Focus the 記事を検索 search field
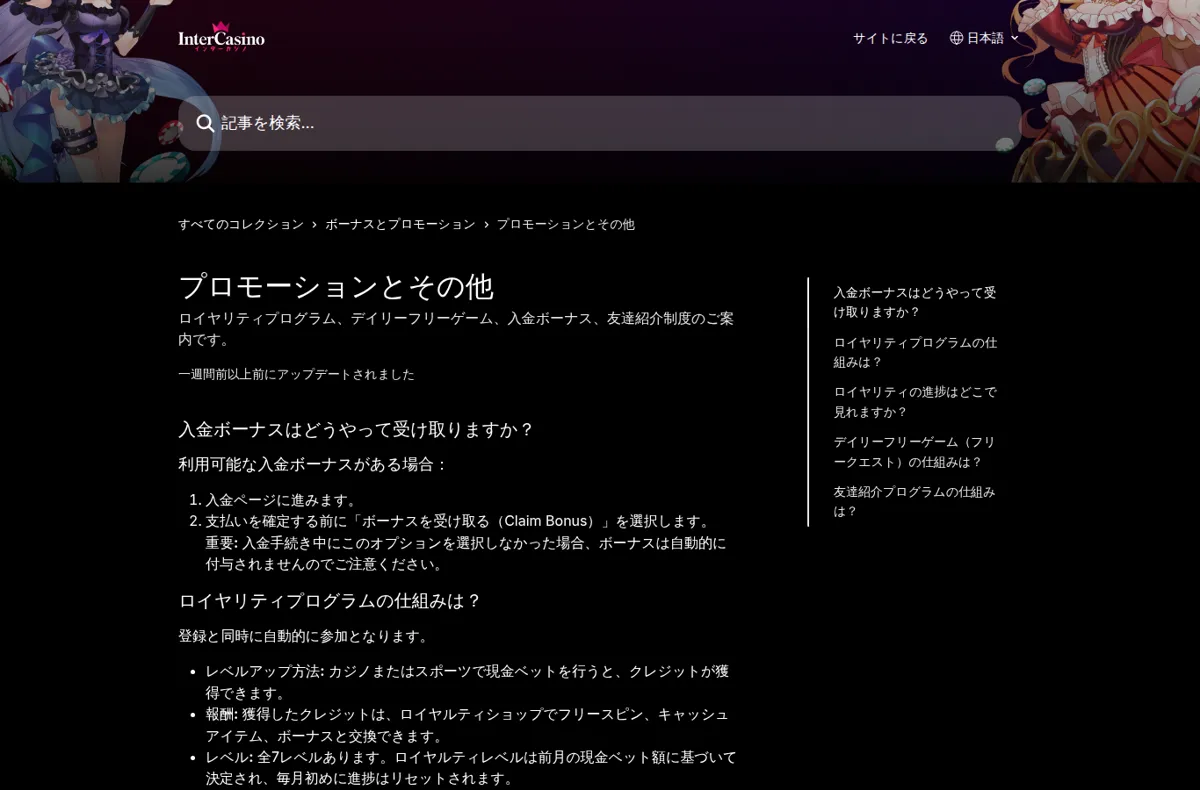Screen dimensions: 1200x790 (x=600, y=123)
